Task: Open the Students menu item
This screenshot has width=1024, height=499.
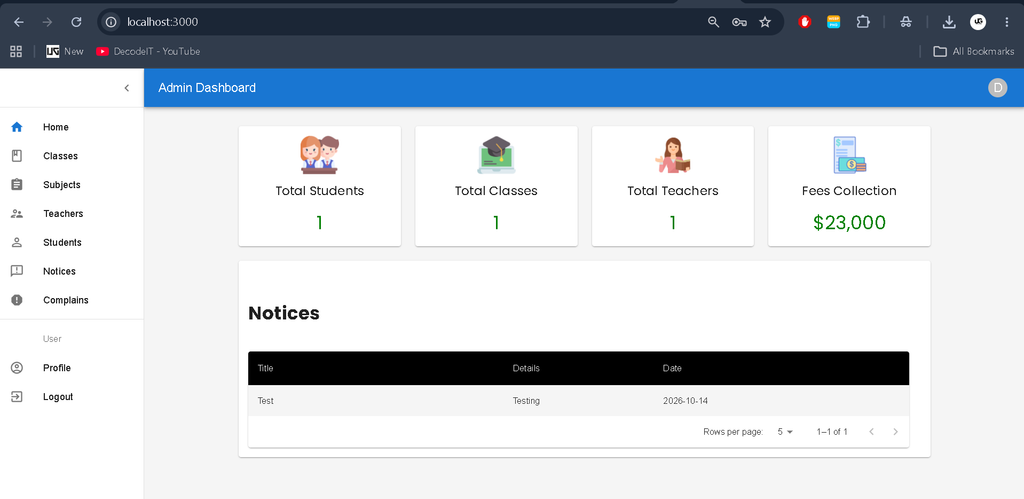Action: click(x=72, y=242)
